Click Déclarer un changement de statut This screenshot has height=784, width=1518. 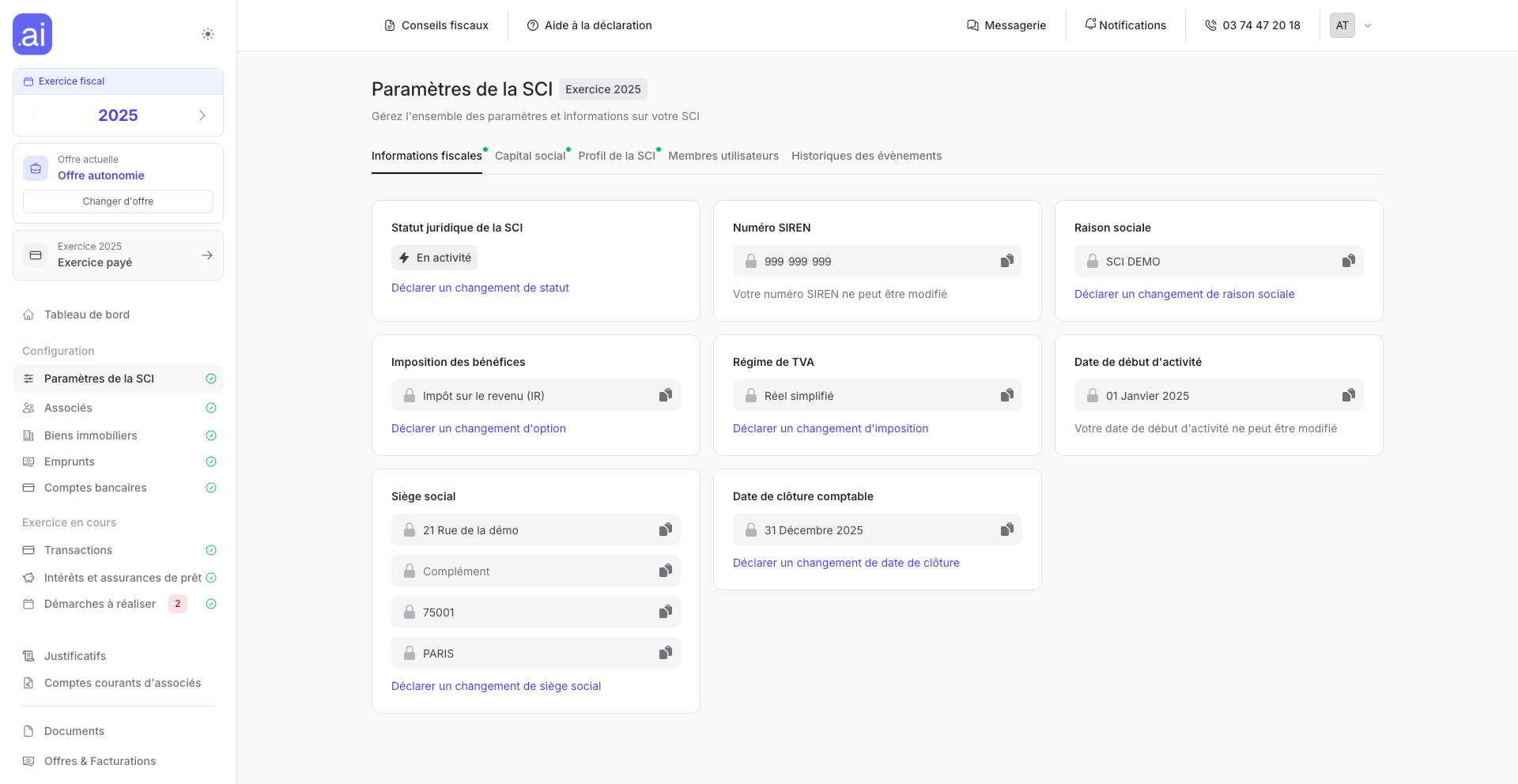point(480,288)
